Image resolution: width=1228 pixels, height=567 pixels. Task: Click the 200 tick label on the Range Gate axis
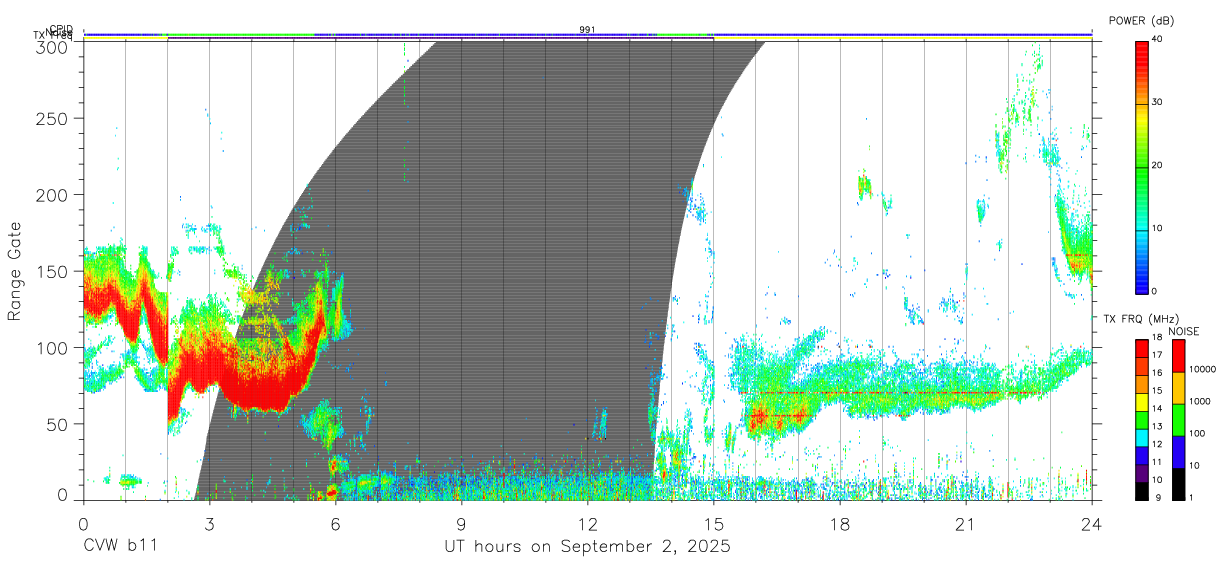click(x=51, y=194)
